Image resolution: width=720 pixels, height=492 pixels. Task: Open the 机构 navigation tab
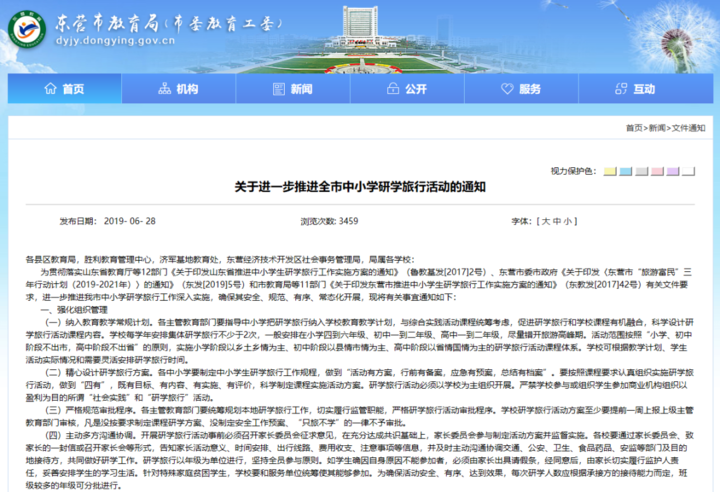179,88
